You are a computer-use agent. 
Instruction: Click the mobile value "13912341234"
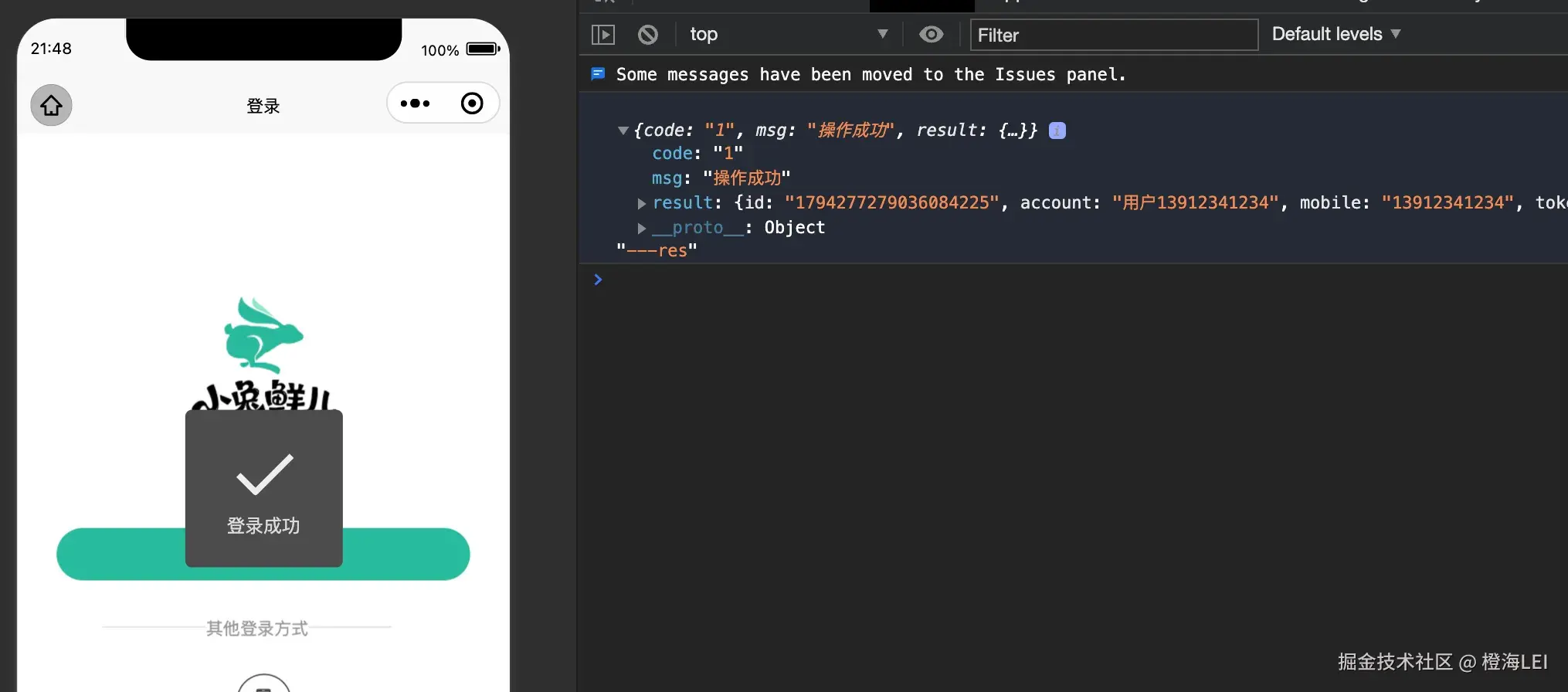coord(1448,203)
